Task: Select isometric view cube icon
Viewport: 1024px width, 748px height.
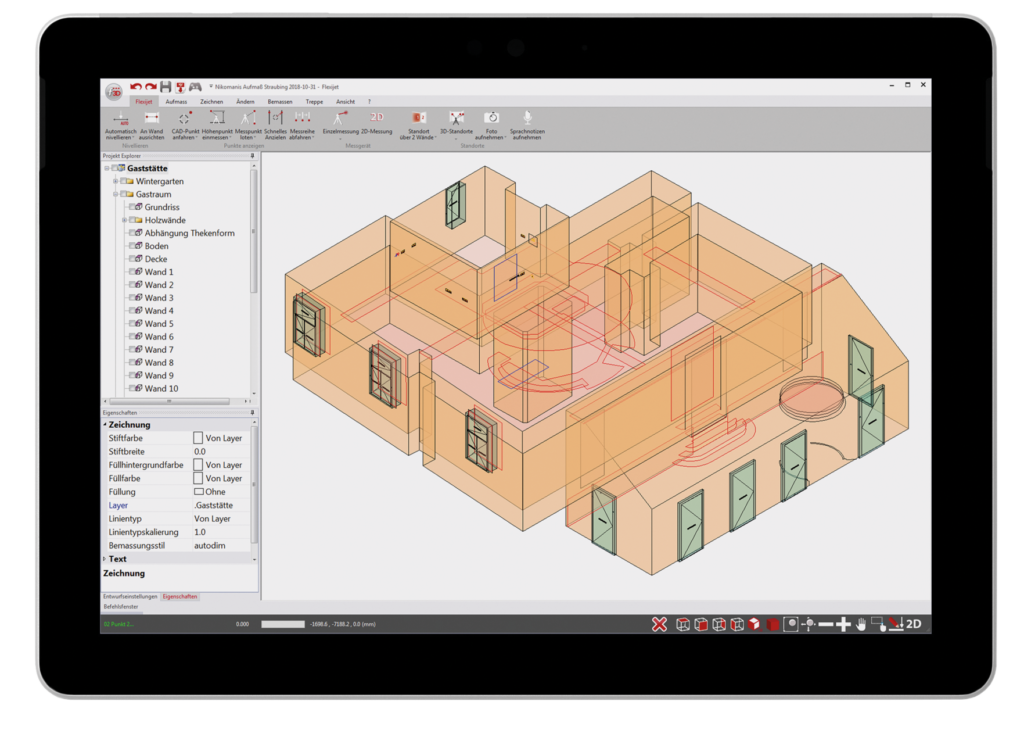Action: tap(755, 625)
